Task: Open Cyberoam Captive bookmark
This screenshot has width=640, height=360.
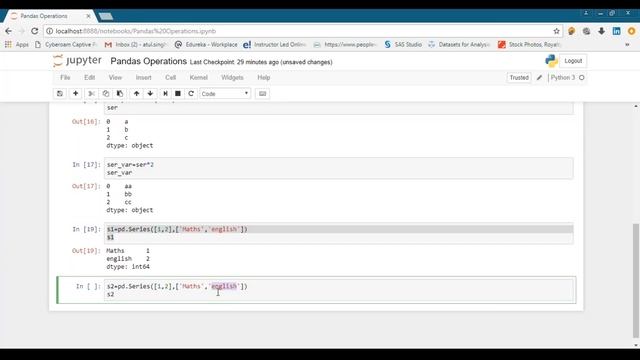Action: [x=66, y=44]
